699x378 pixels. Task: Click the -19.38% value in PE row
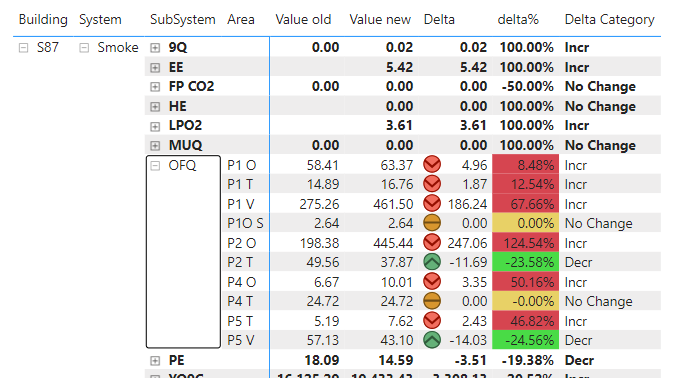527,360
